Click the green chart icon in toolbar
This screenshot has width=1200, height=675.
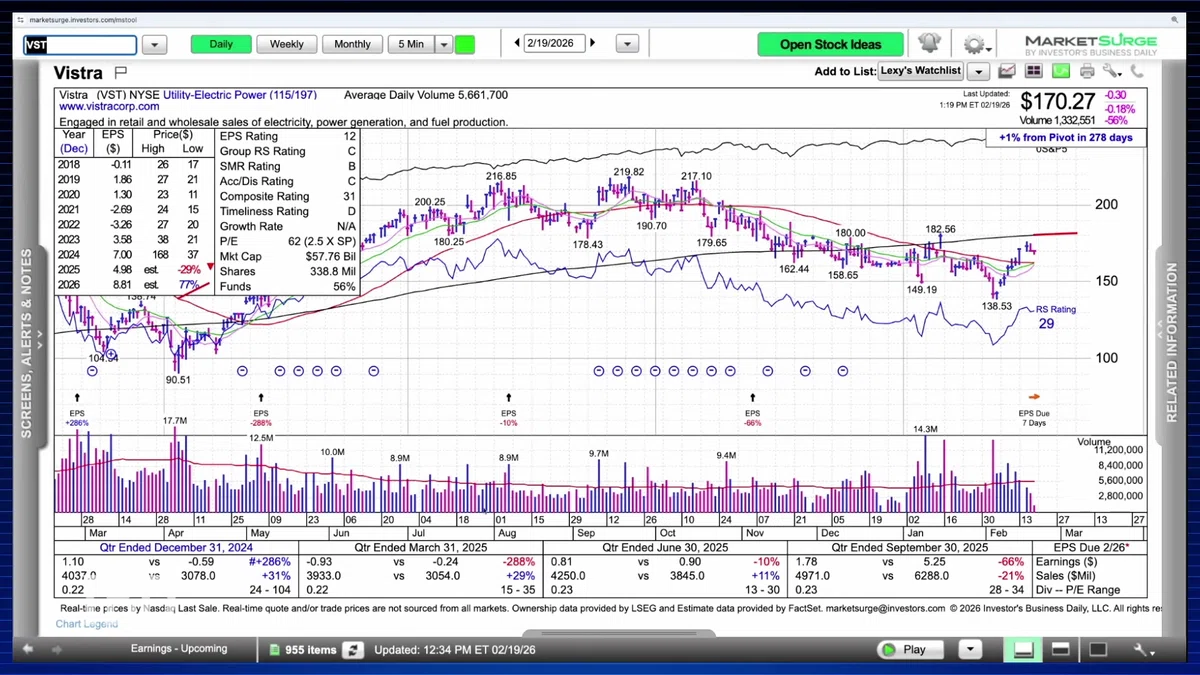(1060, 72)
